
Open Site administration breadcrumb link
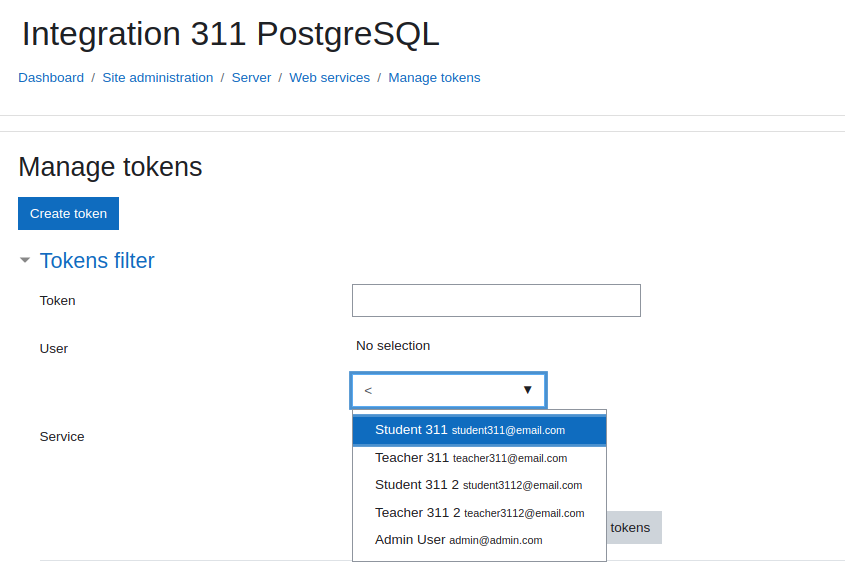[158, 78]
